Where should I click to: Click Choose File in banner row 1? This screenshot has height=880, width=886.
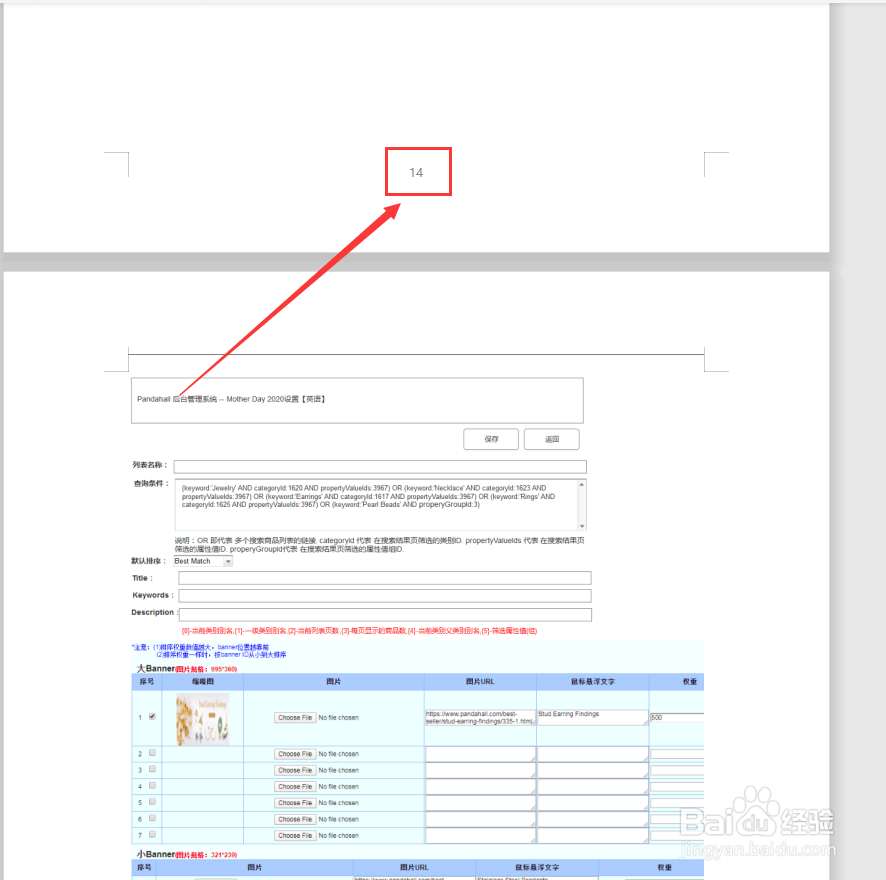(x=295, y=718)
